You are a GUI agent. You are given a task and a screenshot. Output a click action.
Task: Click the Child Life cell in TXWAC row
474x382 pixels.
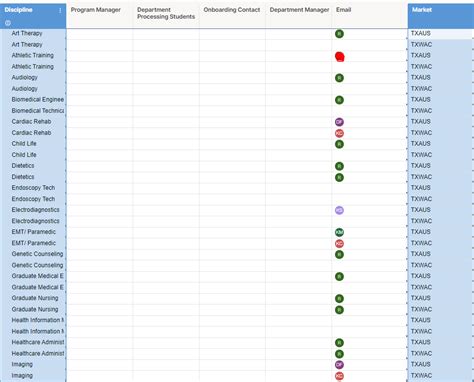click(33, 155)
